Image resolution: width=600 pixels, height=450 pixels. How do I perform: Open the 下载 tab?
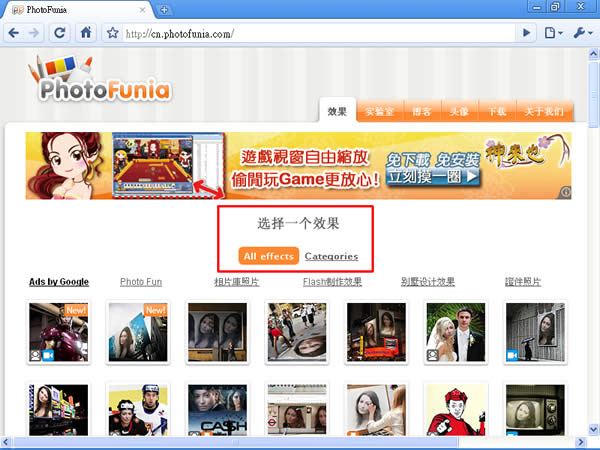(497, 111)
